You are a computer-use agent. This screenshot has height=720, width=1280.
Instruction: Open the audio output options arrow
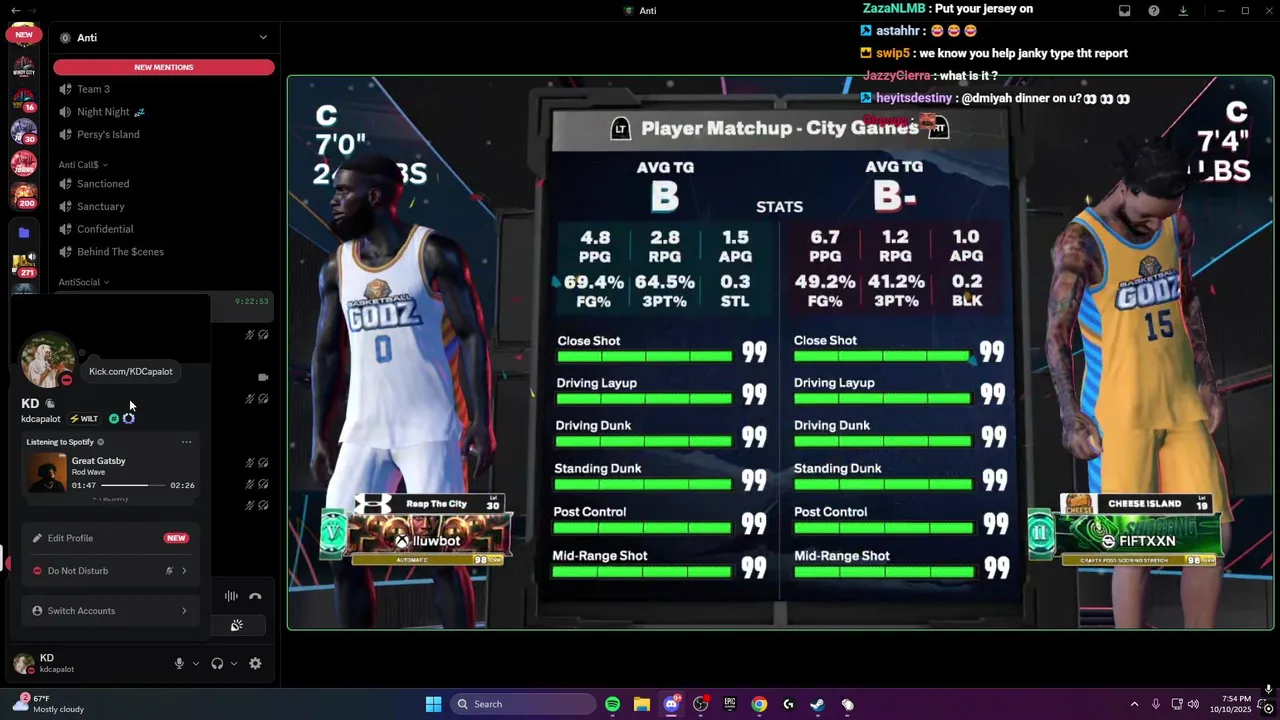(x=233, y=663)
